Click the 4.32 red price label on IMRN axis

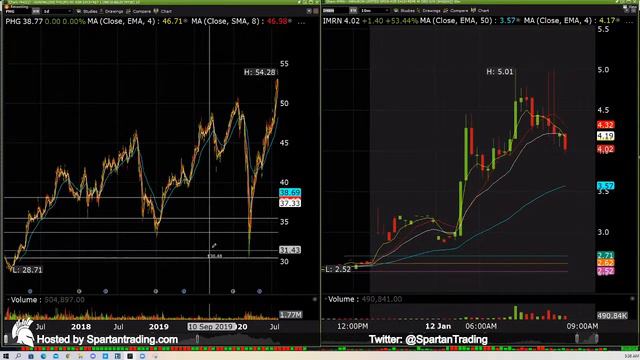click(x=605, y=125)
